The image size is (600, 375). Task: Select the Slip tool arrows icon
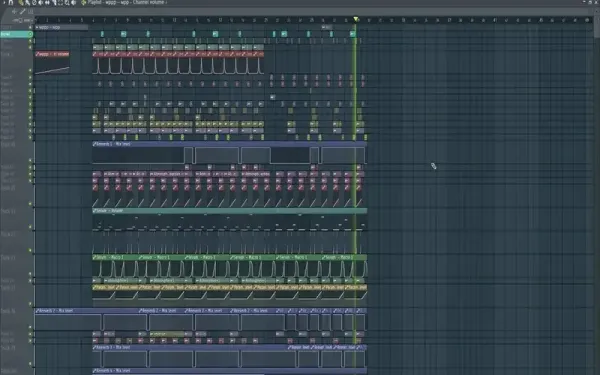click(x=47, y=2)
